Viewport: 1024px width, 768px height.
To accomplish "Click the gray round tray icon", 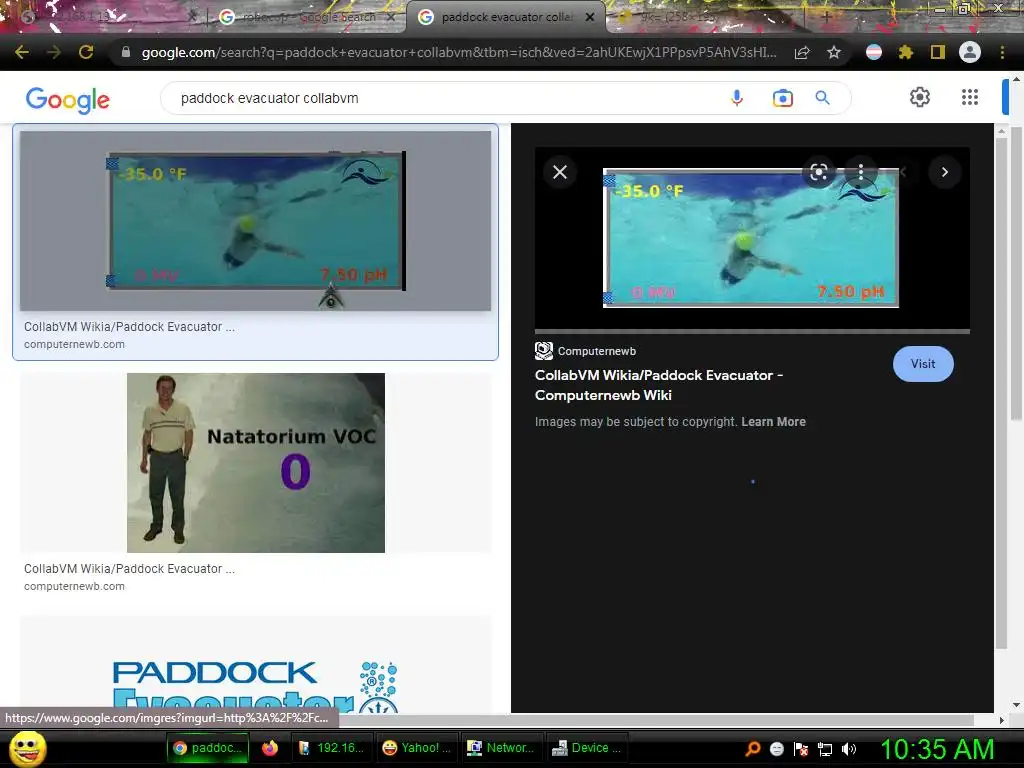I will click(x=776, y=749).
